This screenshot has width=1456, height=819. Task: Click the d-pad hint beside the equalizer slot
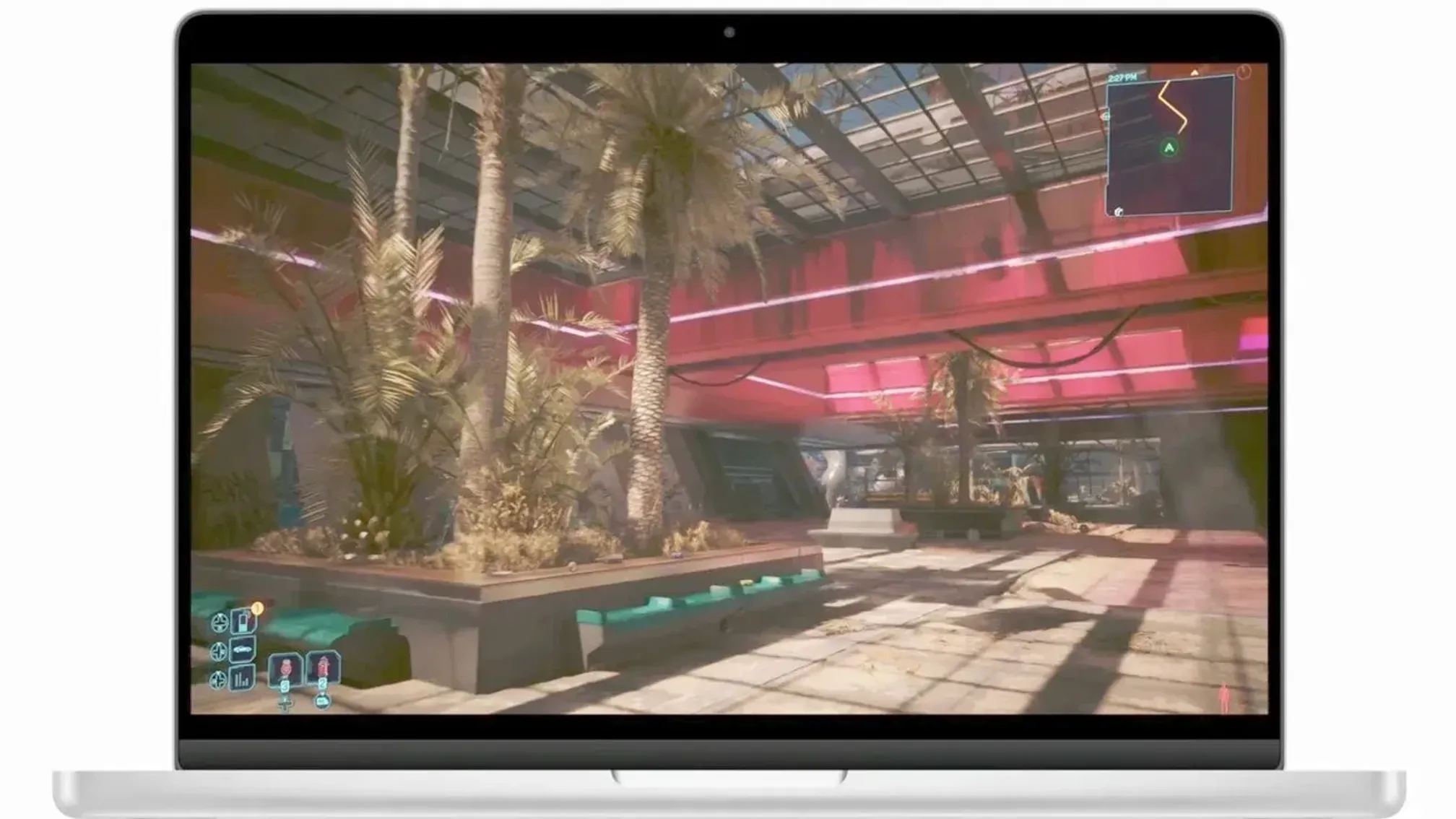point(217,680)
